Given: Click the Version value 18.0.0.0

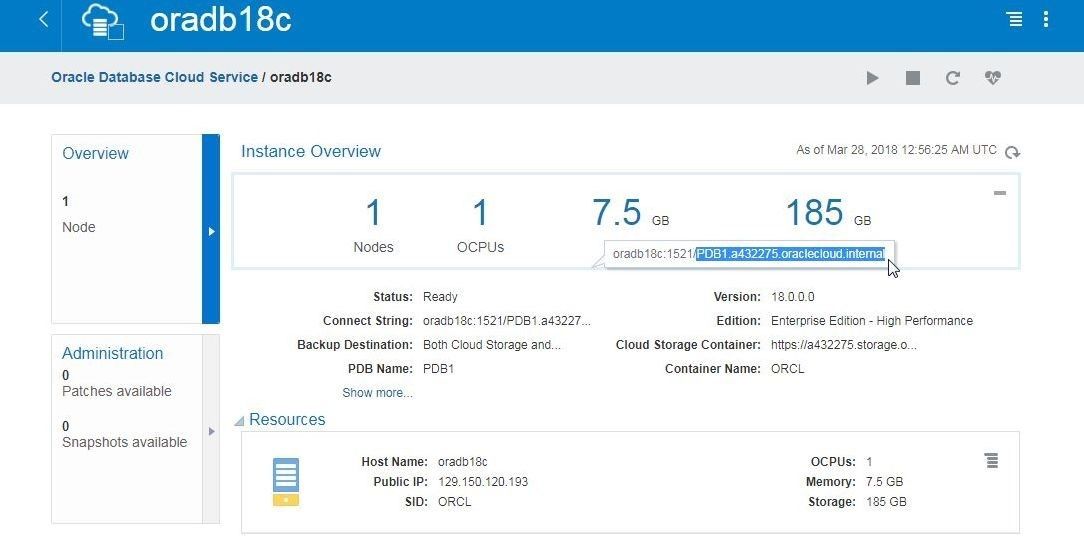Looking at the screenshot, I should click(792, 297).
